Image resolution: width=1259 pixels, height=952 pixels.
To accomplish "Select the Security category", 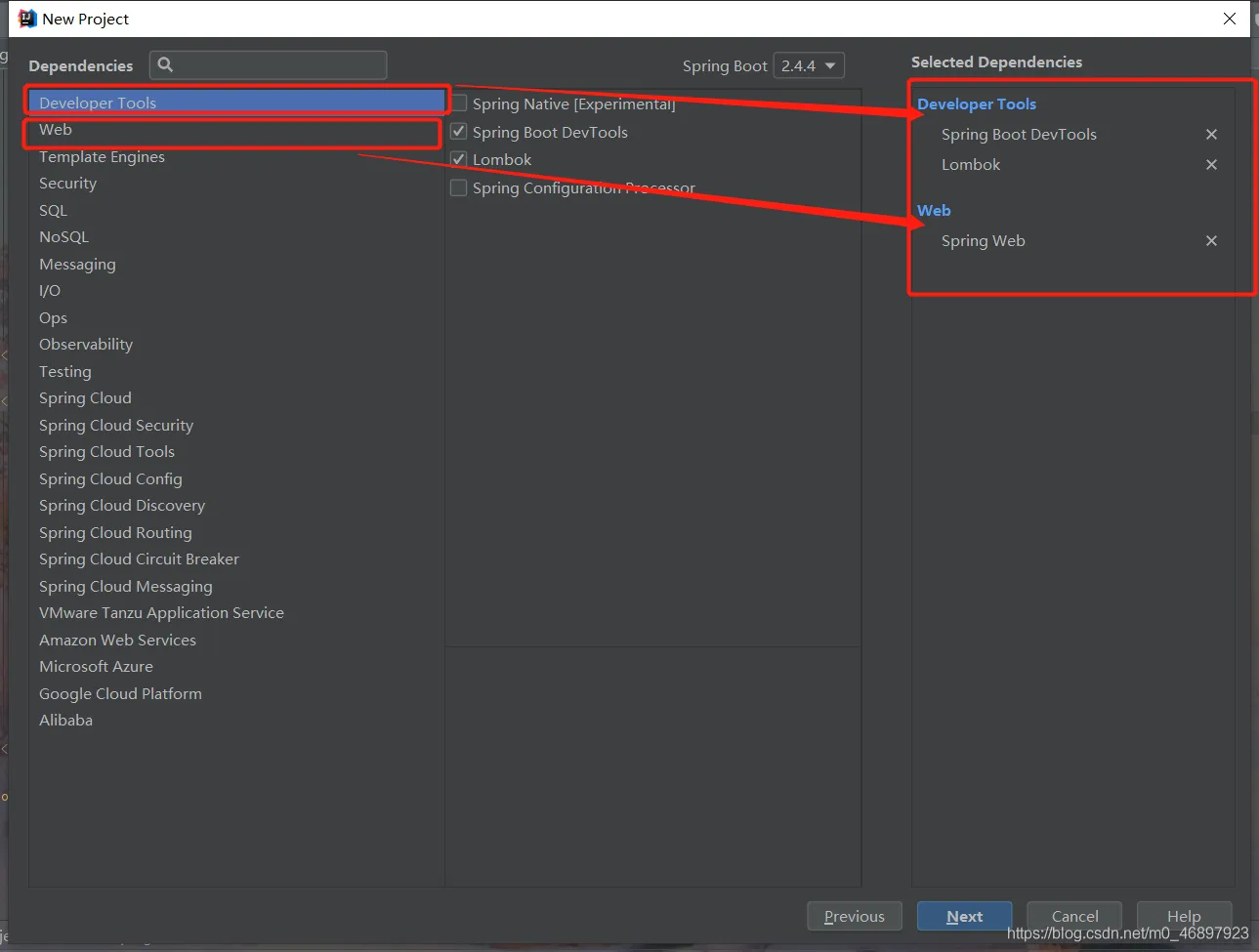I will [x=236, y=184].
